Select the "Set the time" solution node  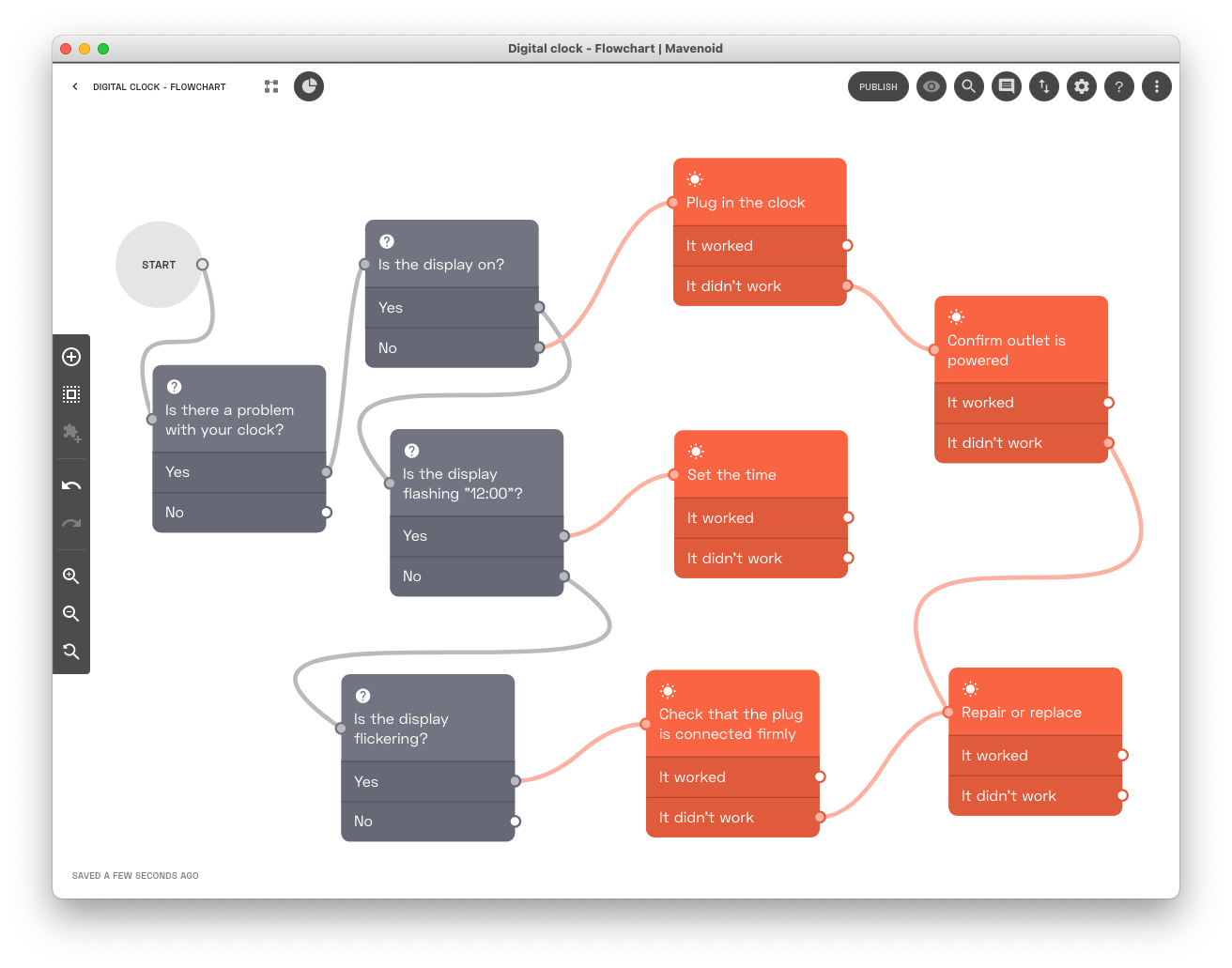tap(761, 465)
